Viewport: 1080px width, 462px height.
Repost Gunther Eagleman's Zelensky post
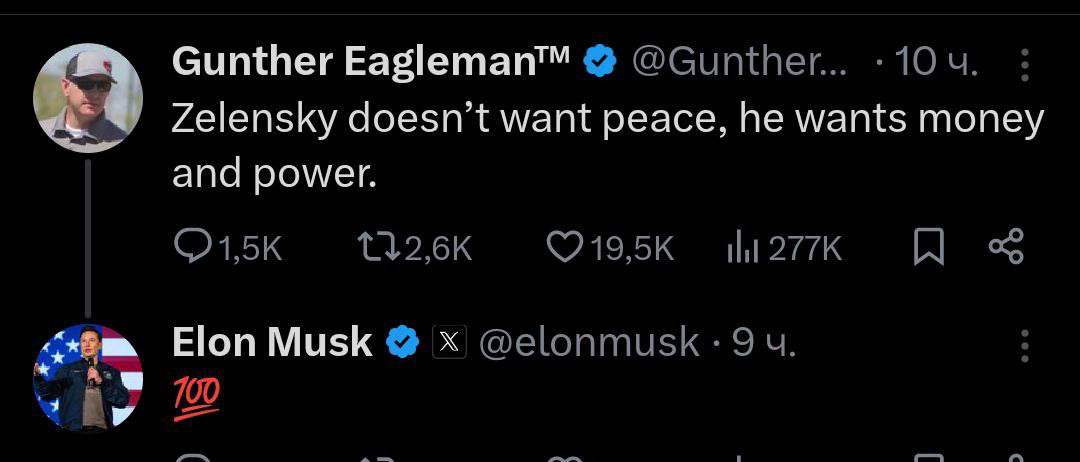click(374, 248)
